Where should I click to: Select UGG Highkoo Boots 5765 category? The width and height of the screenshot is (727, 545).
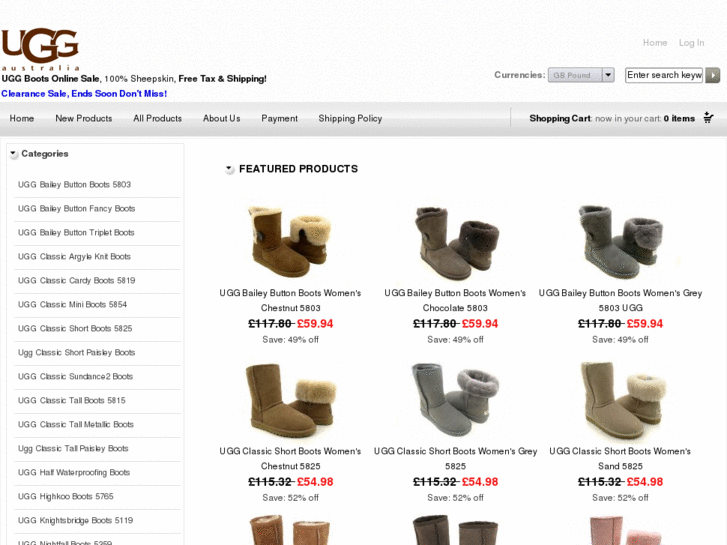coord(65,496)
